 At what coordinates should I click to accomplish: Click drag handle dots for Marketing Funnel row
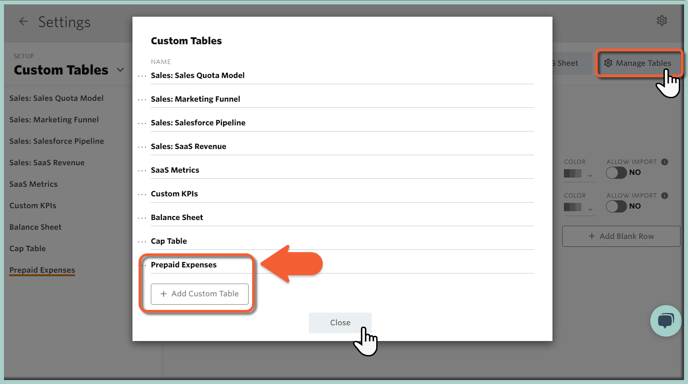[142, 100]
